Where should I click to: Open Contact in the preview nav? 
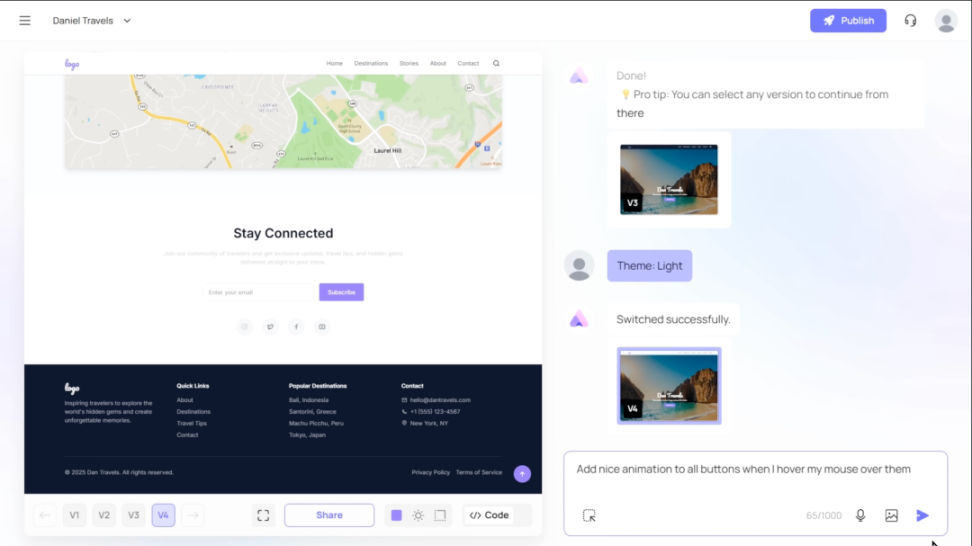[468, 63]
